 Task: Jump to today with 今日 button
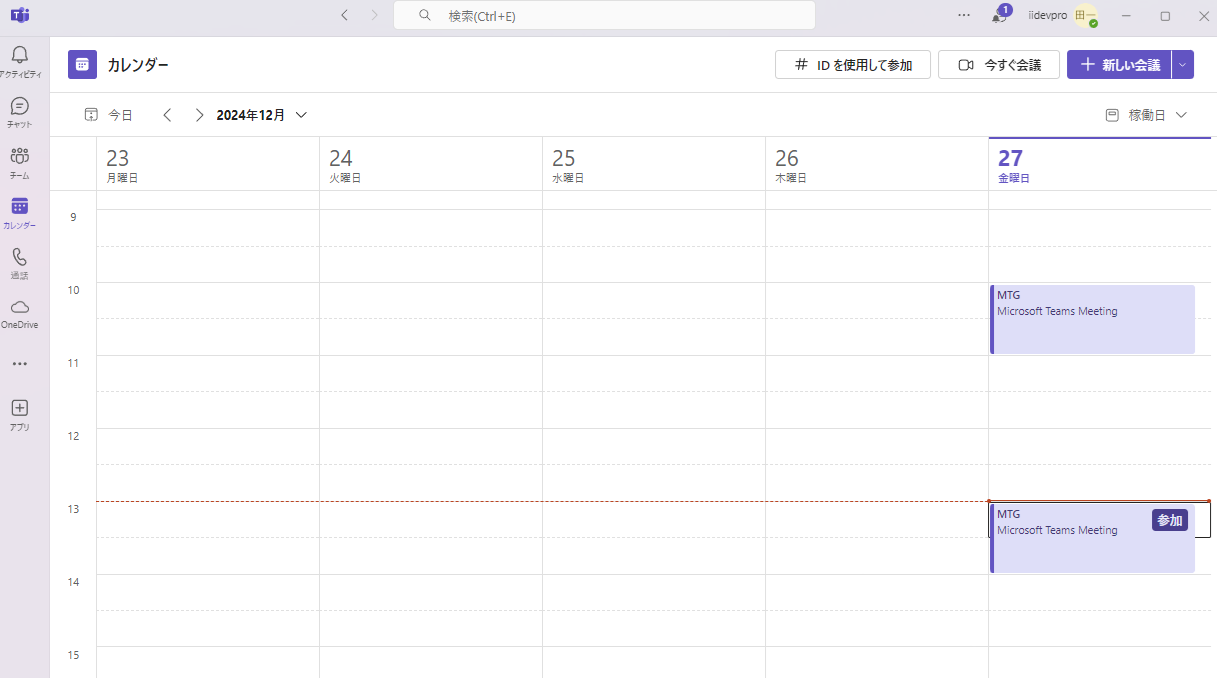pyautogui.click(x=109, y=115)
